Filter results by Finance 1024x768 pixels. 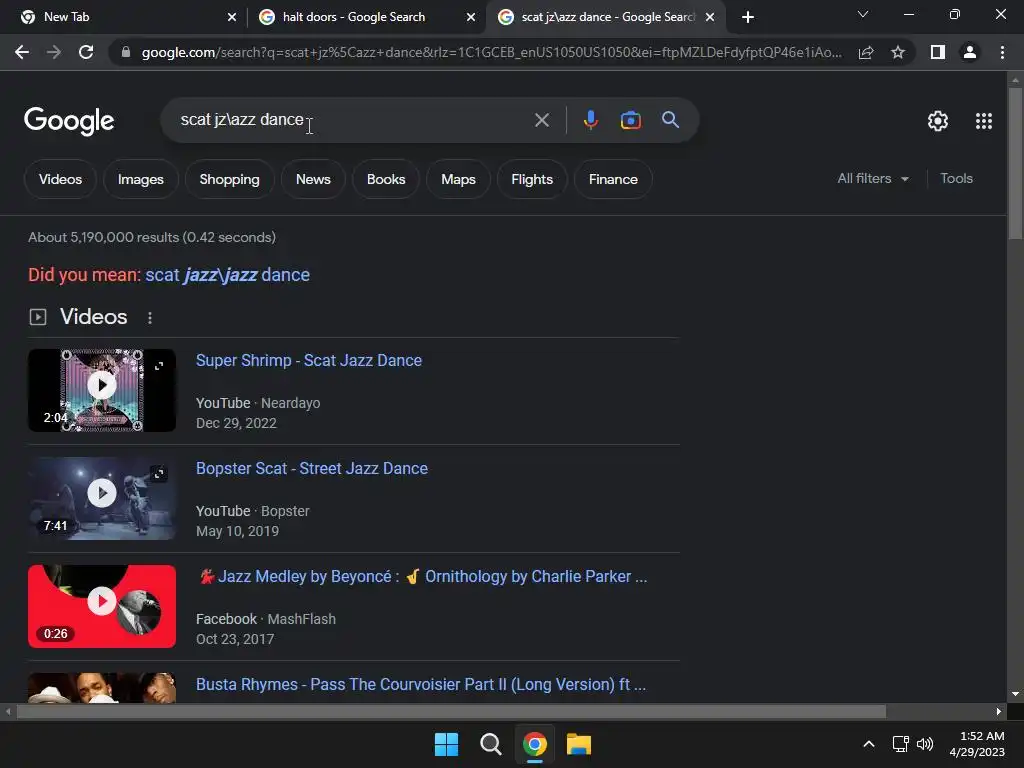coord(613,179)
